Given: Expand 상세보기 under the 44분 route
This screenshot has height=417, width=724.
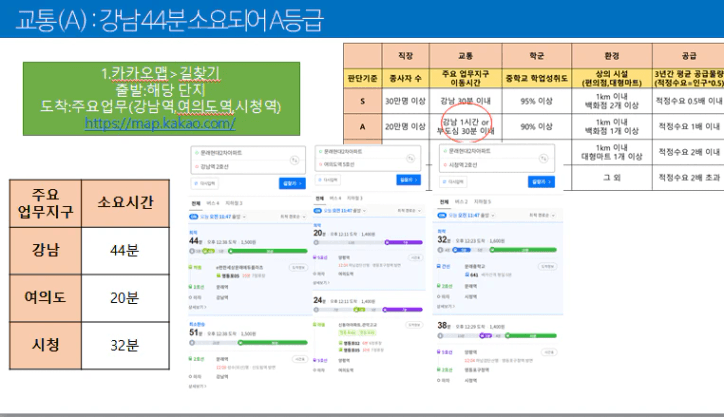Looking at the screenshot, I should (197, 307).
